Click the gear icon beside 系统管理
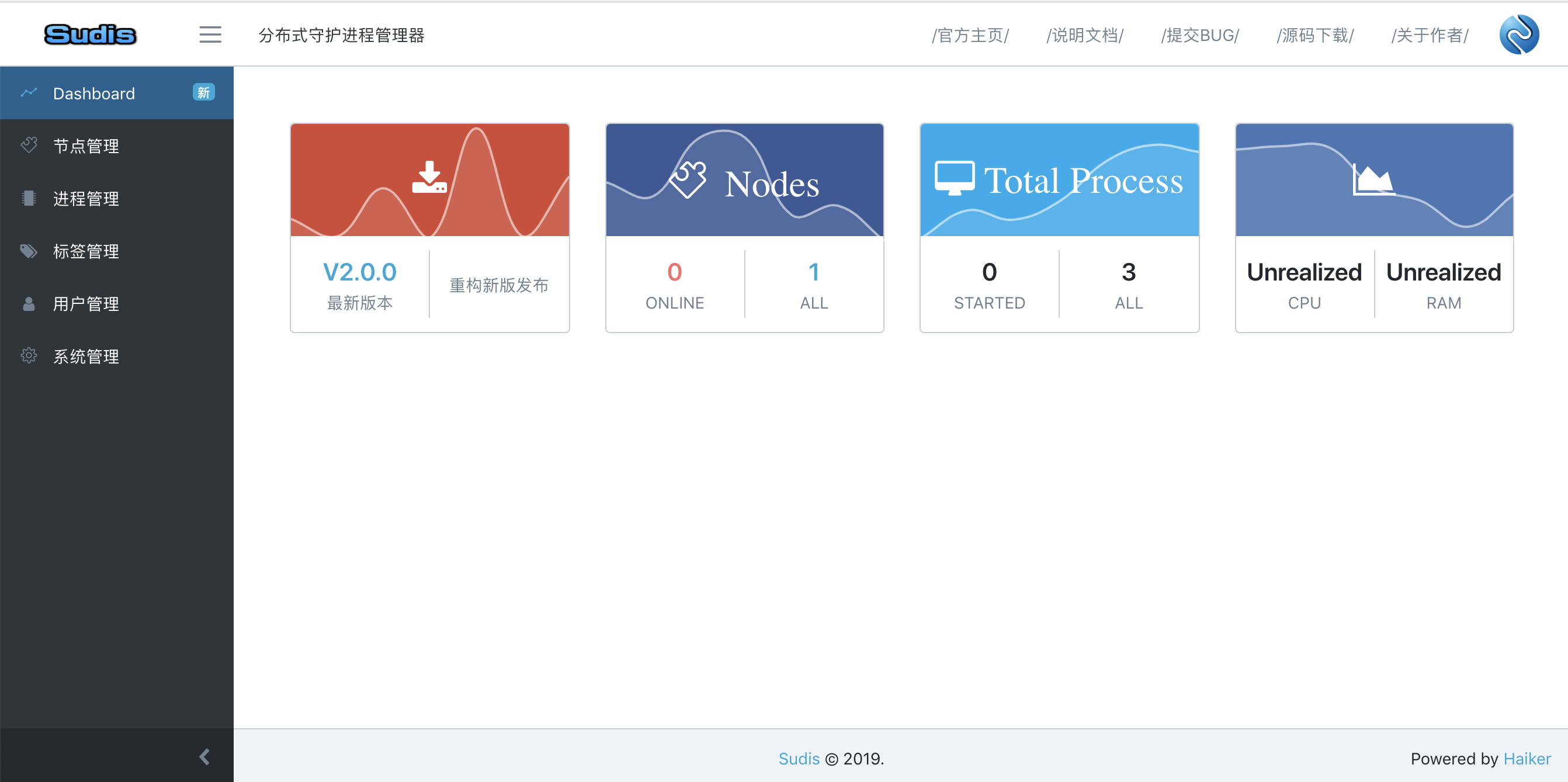The width and height of the screenshot is (1568, 782). tap(29, 356)
